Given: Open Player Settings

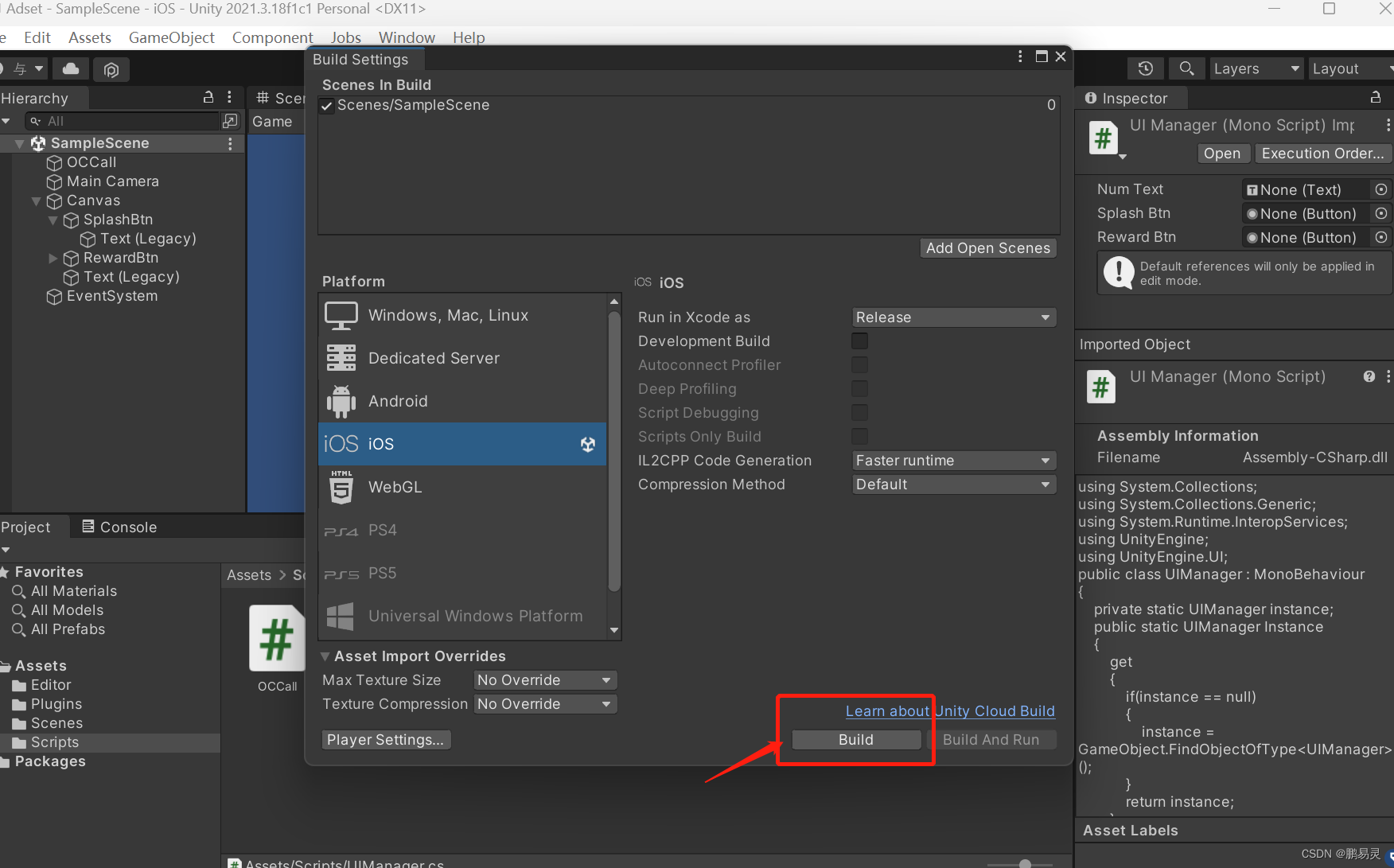Looking at the screenshot, I should 386,740.
